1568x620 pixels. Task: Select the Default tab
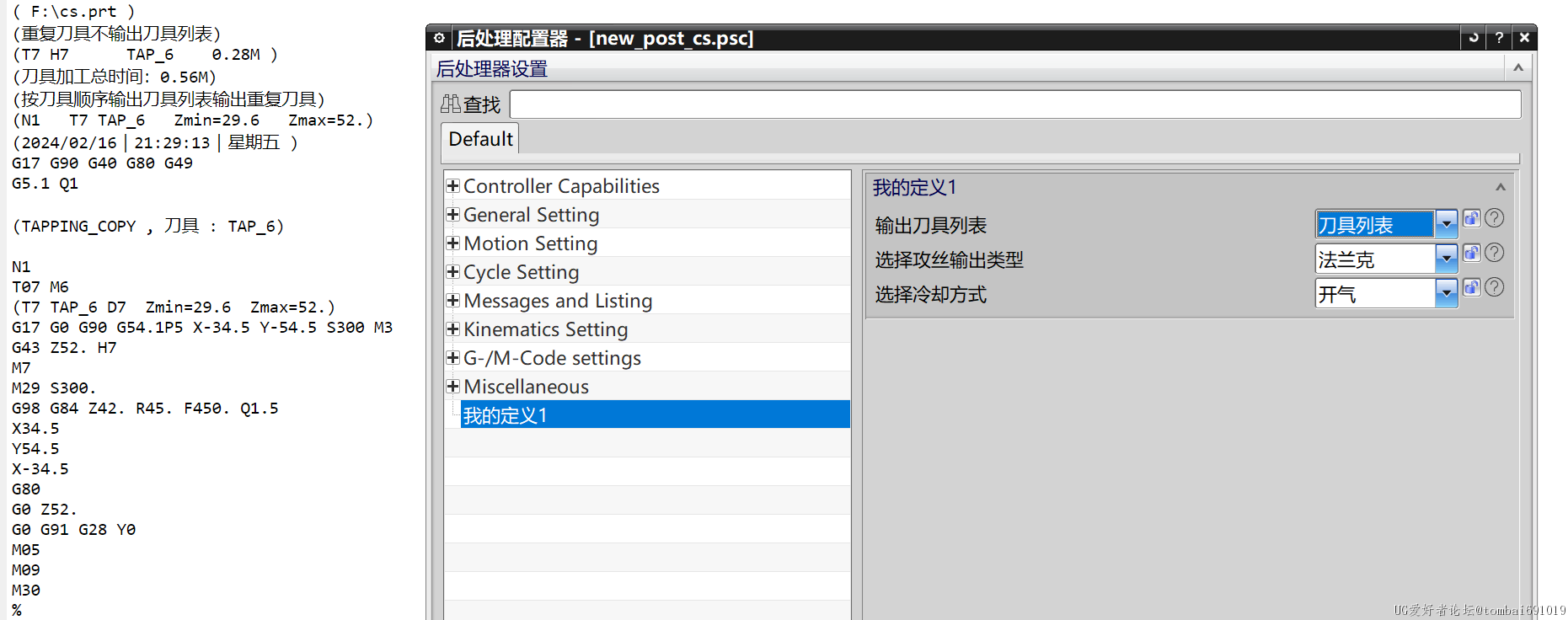point(480,139)
